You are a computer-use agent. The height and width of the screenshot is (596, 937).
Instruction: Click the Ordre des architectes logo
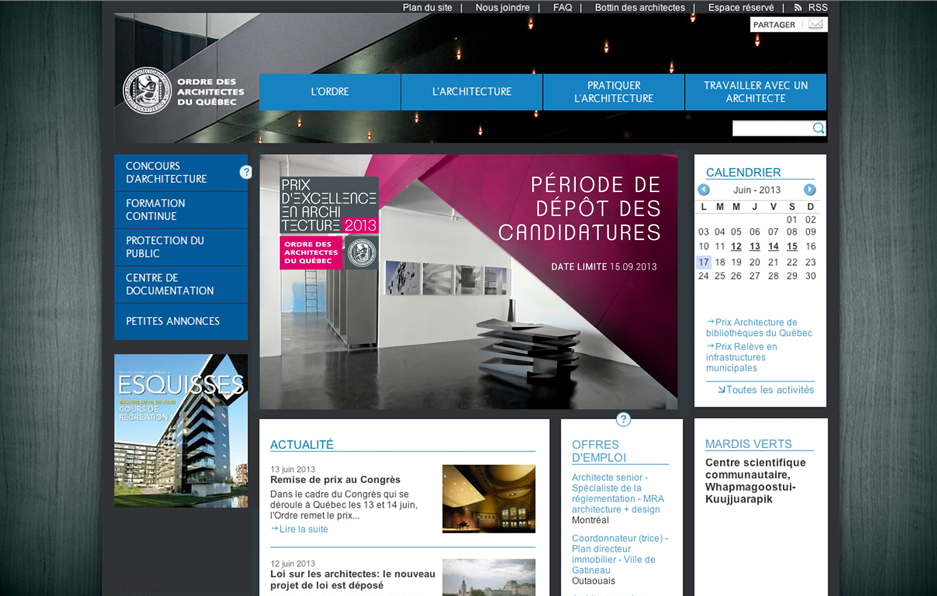[183, 91]
